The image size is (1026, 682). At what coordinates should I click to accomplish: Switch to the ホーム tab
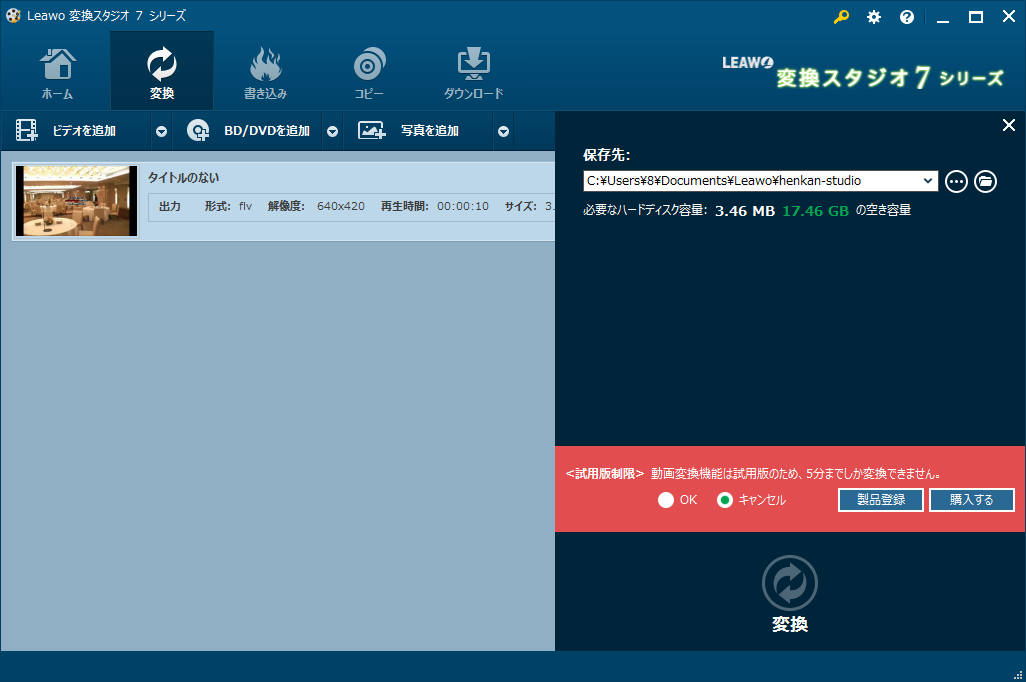pyautogui.click(x=57, y=70)
